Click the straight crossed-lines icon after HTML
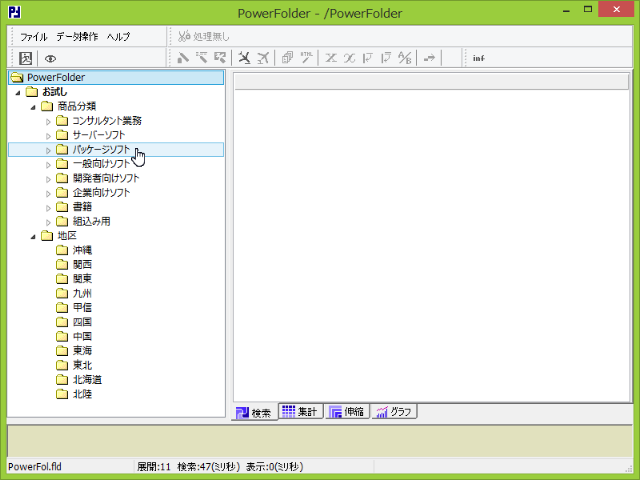 point(331,58)
